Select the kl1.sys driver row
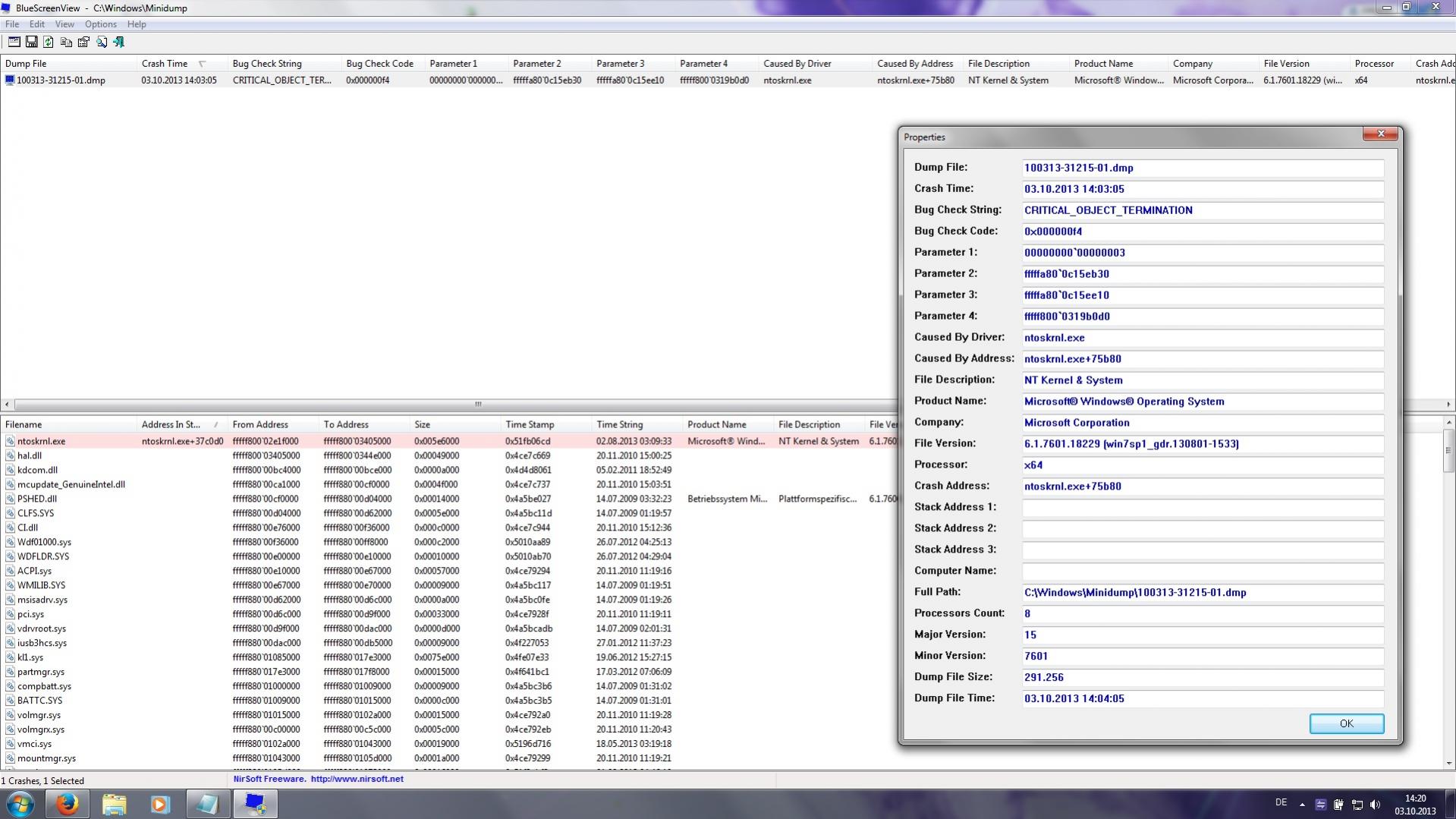Image resolution: width=1456 pixels, height=819 pixels. 450,657
